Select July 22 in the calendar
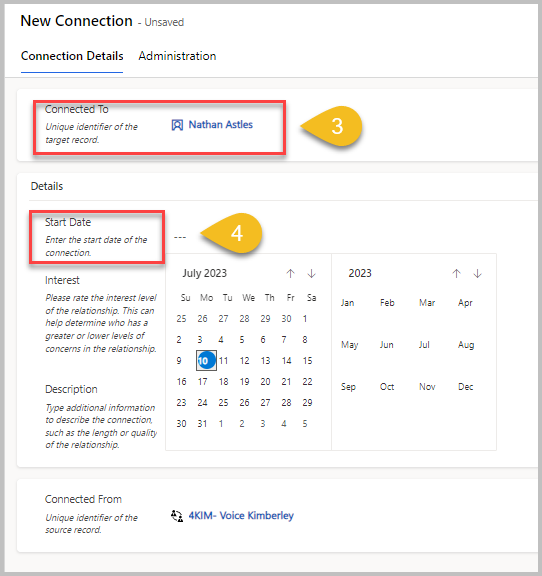Viewport: 542px width, 576px height. click(307, 382)
